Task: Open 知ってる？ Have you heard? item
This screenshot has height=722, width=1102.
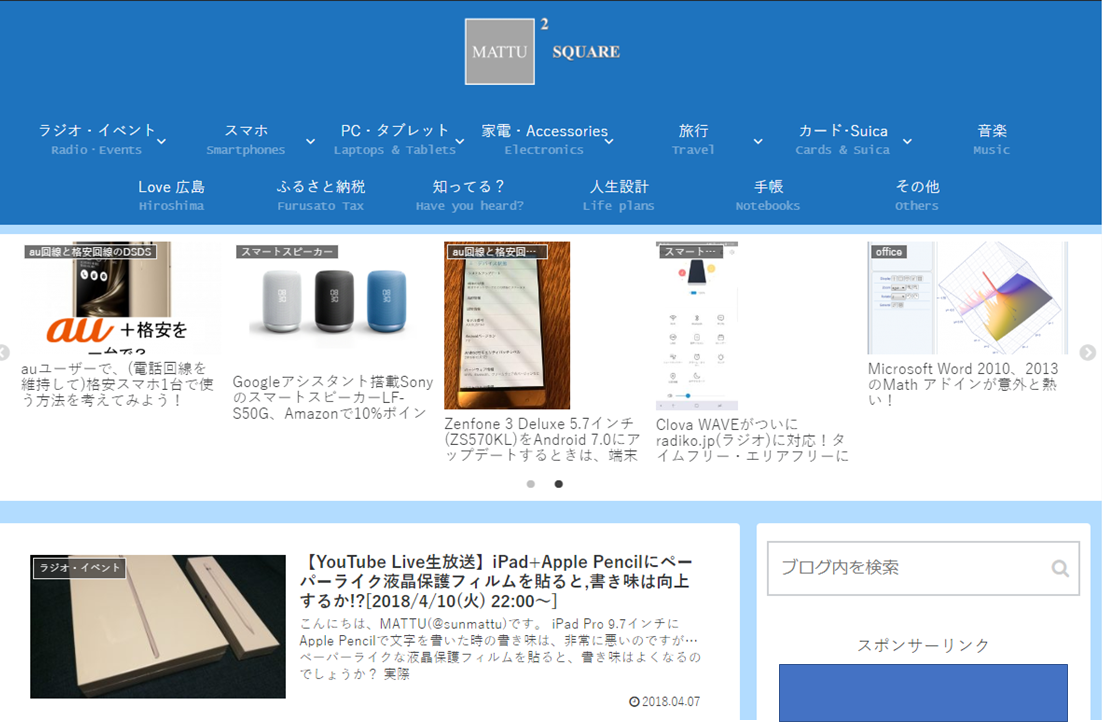Action: coord(469,195)
